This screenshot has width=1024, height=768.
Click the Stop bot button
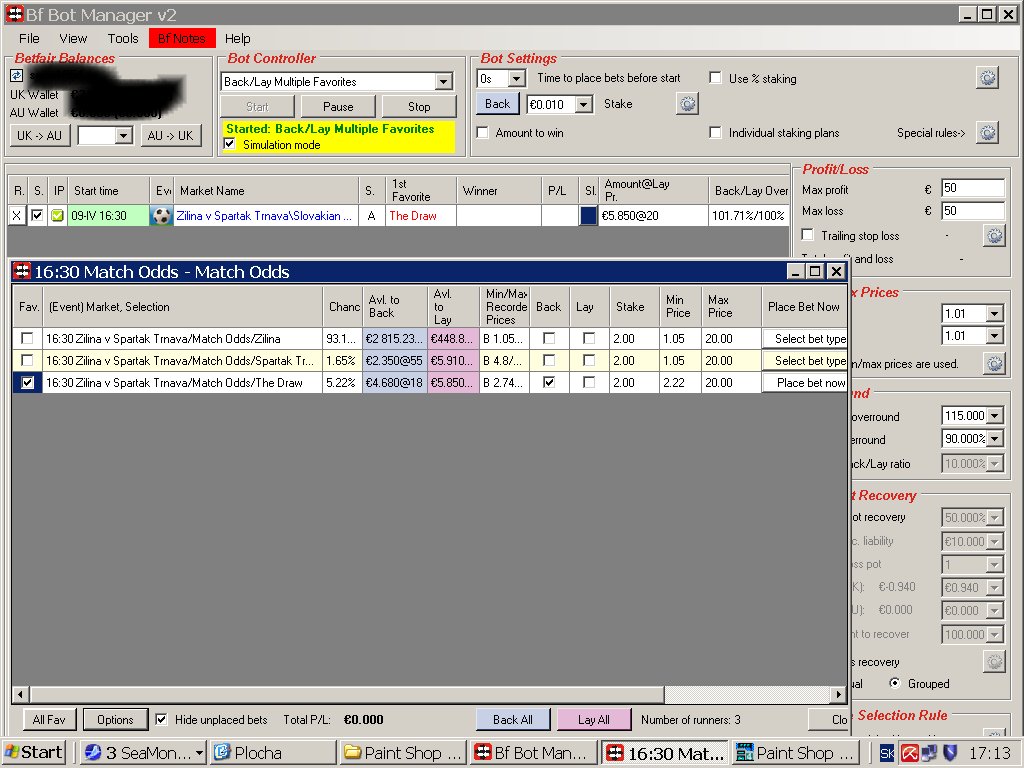pos(419,106)
